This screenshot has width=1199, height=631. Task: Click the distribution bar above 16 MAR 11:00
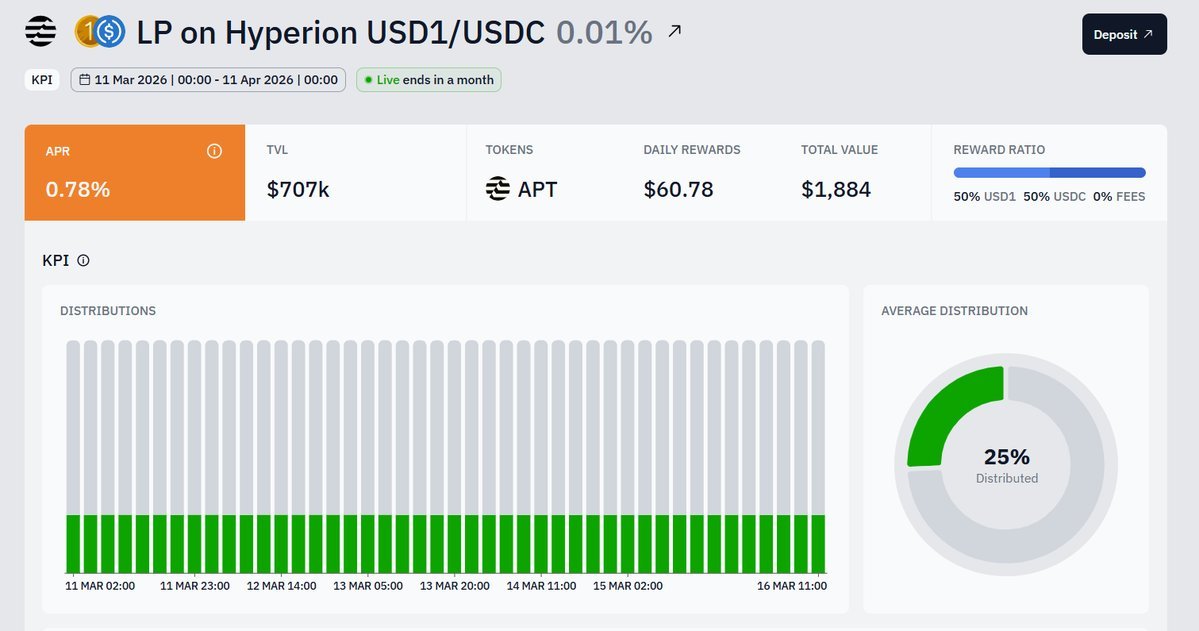tap(818, 457)
